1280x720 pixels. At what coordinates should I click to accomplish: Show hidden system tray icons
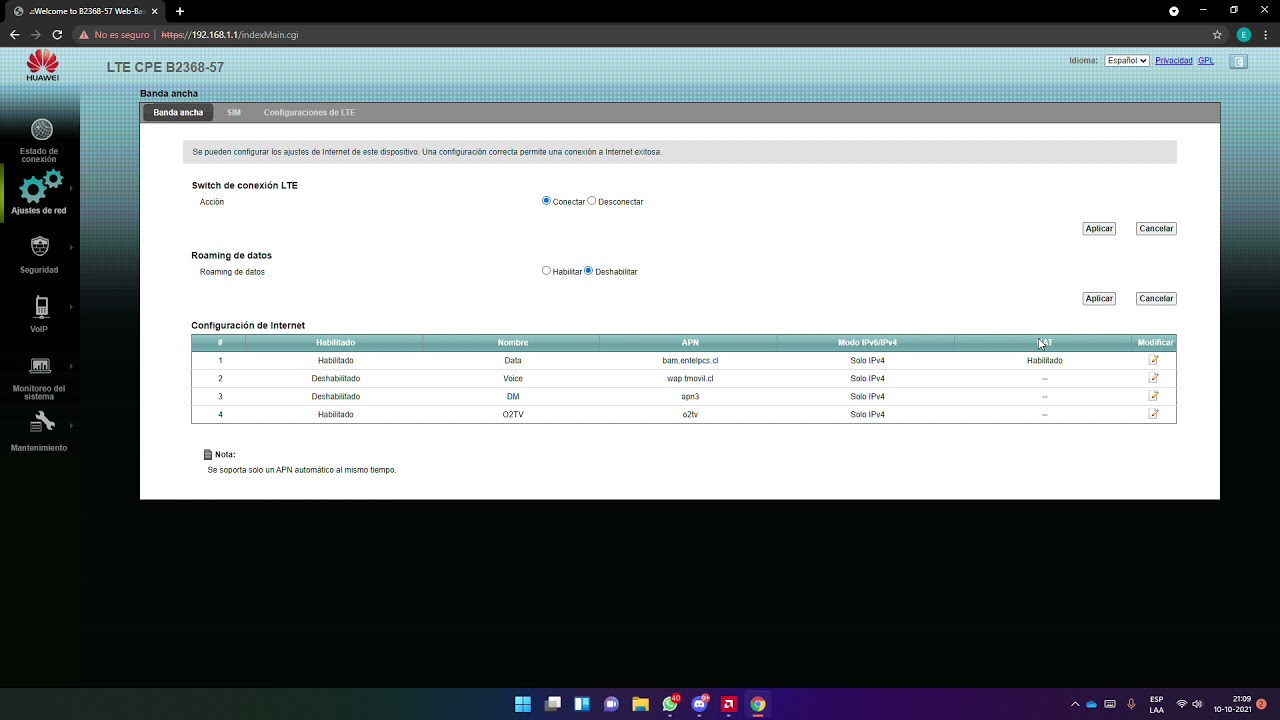(1075, 704)
